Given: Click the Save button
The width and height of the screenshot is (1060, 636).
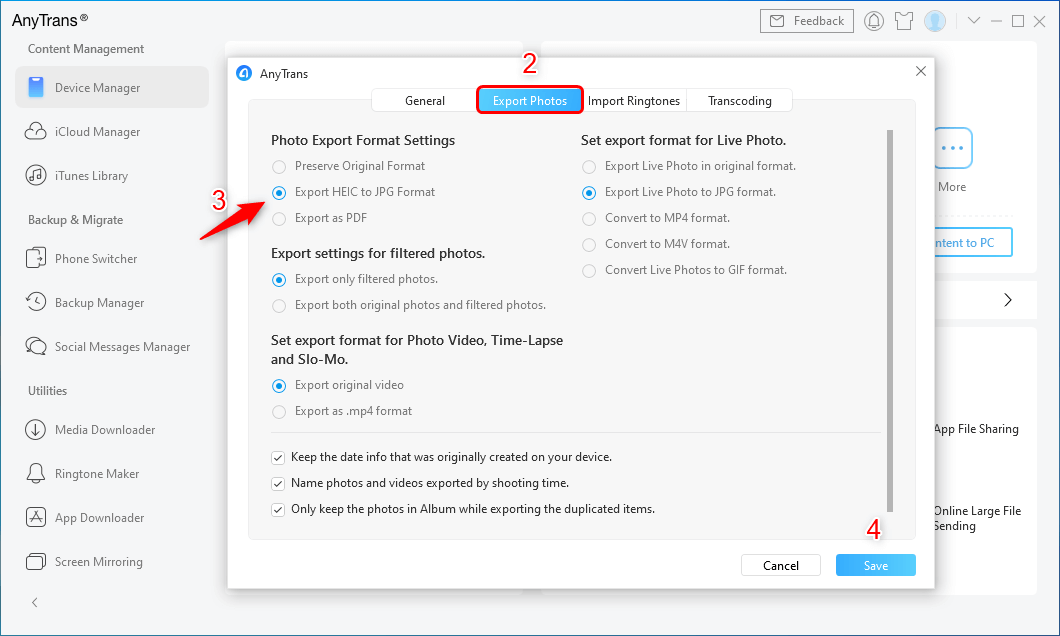Looking at the screenshot, I should [x=875, y=565].
